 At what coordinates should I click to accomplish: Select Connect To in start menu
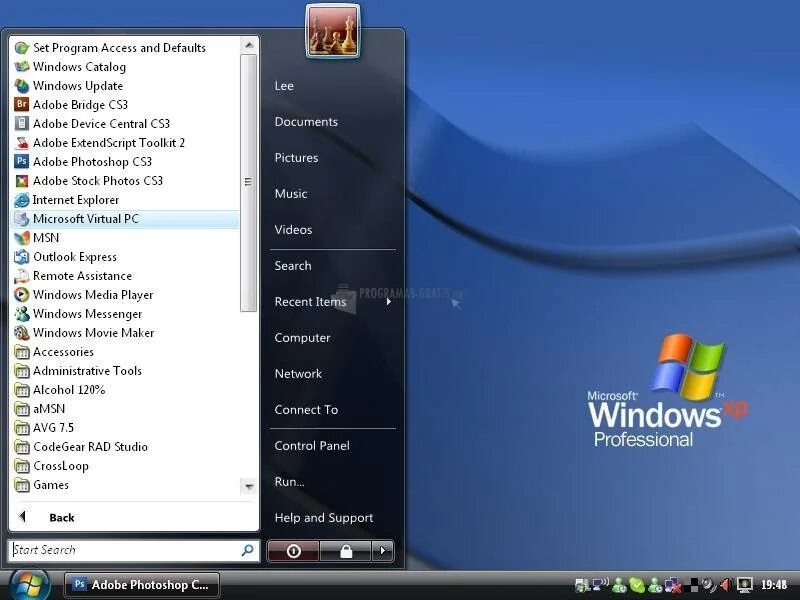pyautogui.click(x=306, y=410)
